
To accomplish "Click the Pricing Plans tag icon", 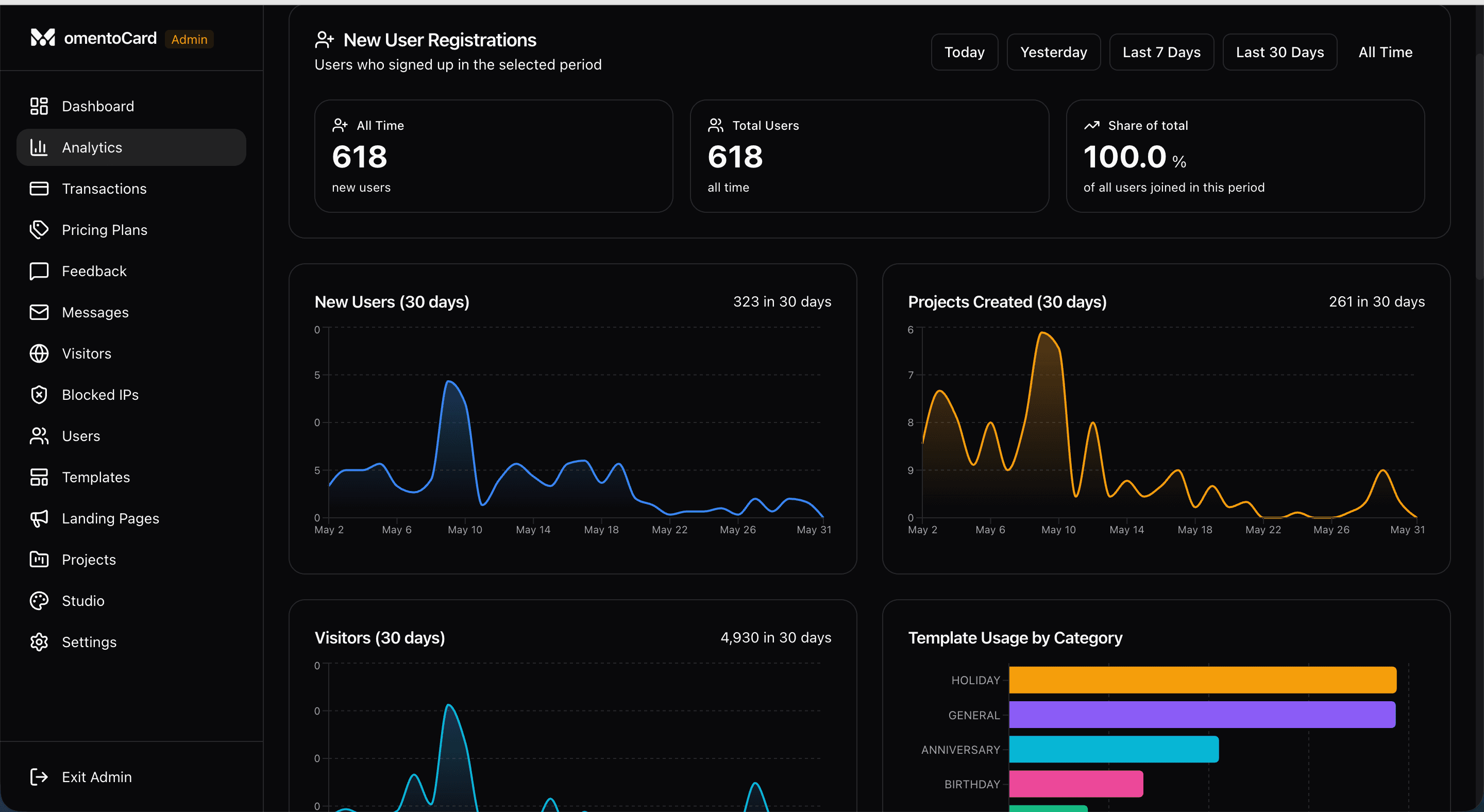I will tap(39, 230).
